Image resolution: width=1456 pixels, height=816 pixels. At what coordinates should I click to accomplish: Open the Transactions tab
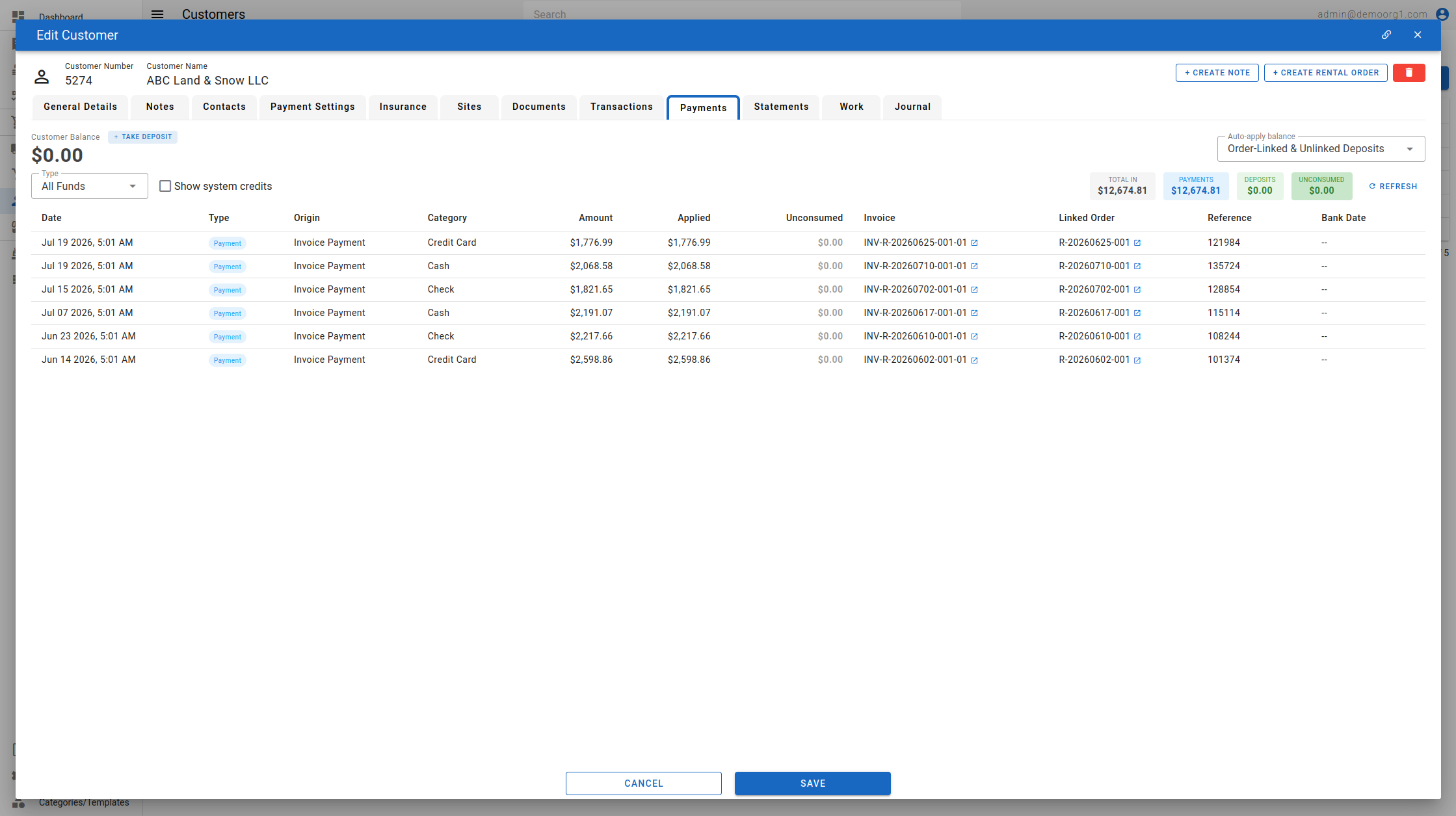(x=622, y=107)
